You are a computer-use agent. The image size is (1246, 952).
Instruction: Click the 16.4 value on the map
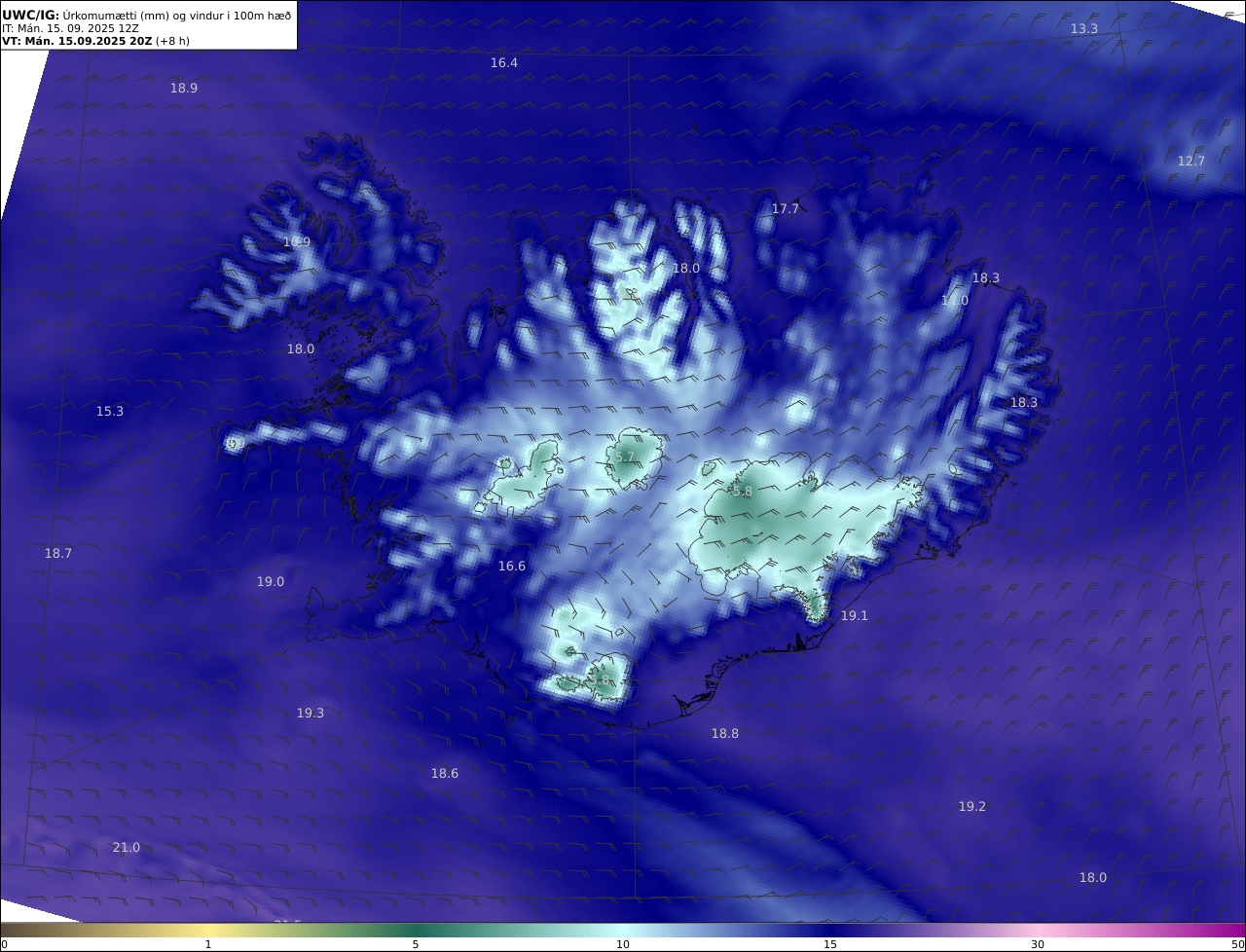tap(504, 62)
